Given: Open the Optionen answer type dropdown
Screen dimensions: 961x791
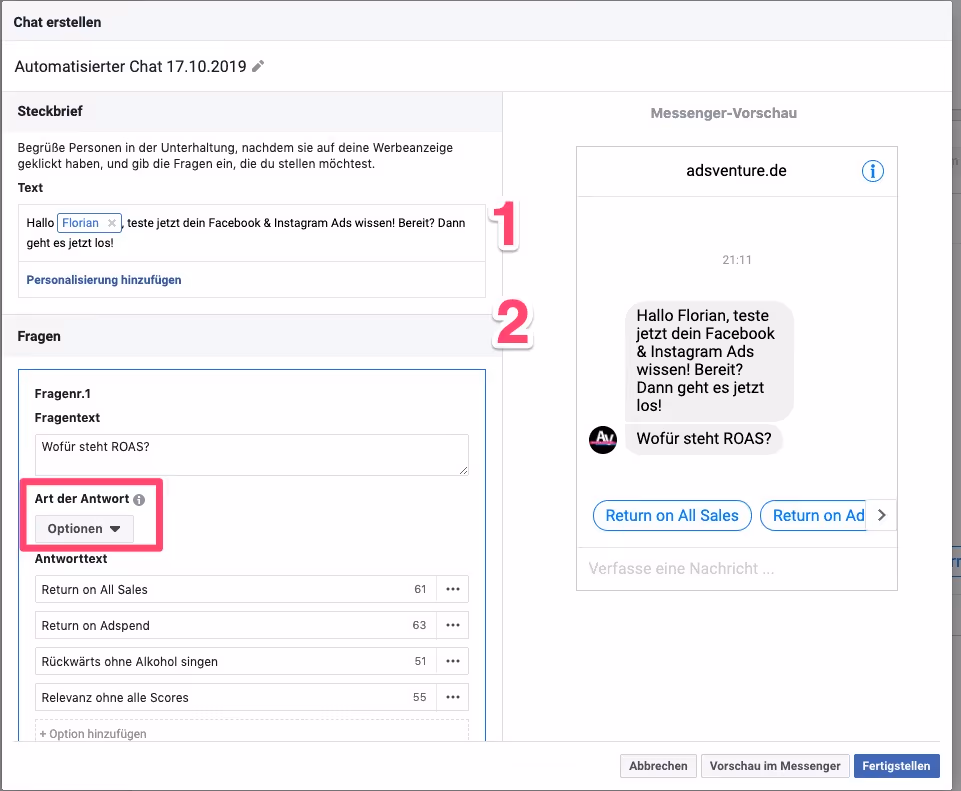Looking at the screenshot, I should (84, 529).
